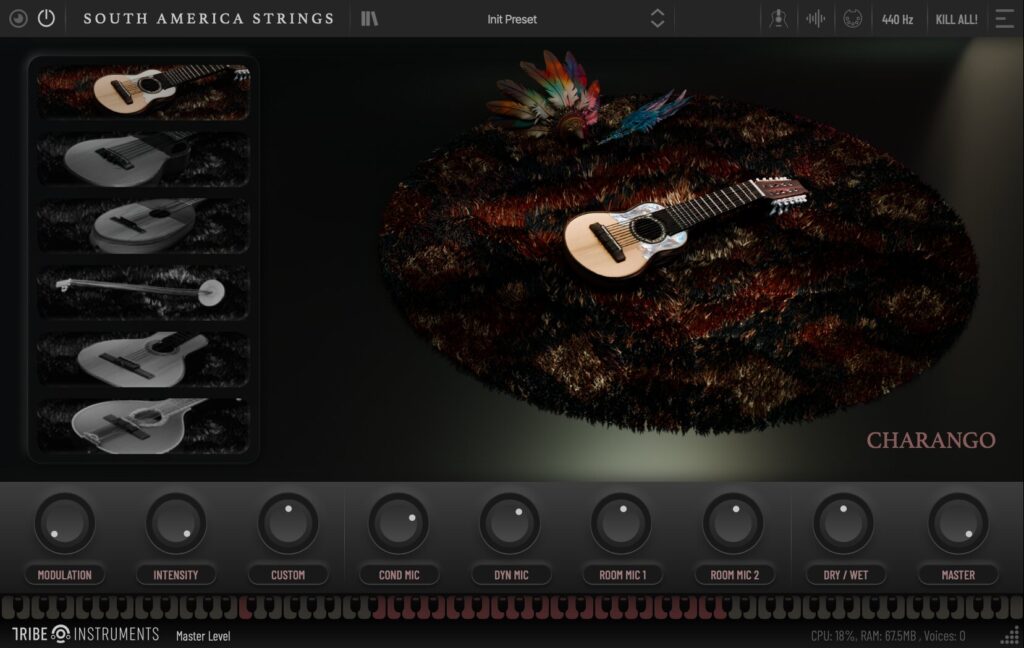The width and height of the screenshot is (1024, 648).
Task: Click the CUSTOM knob
Action: (287, 523)
